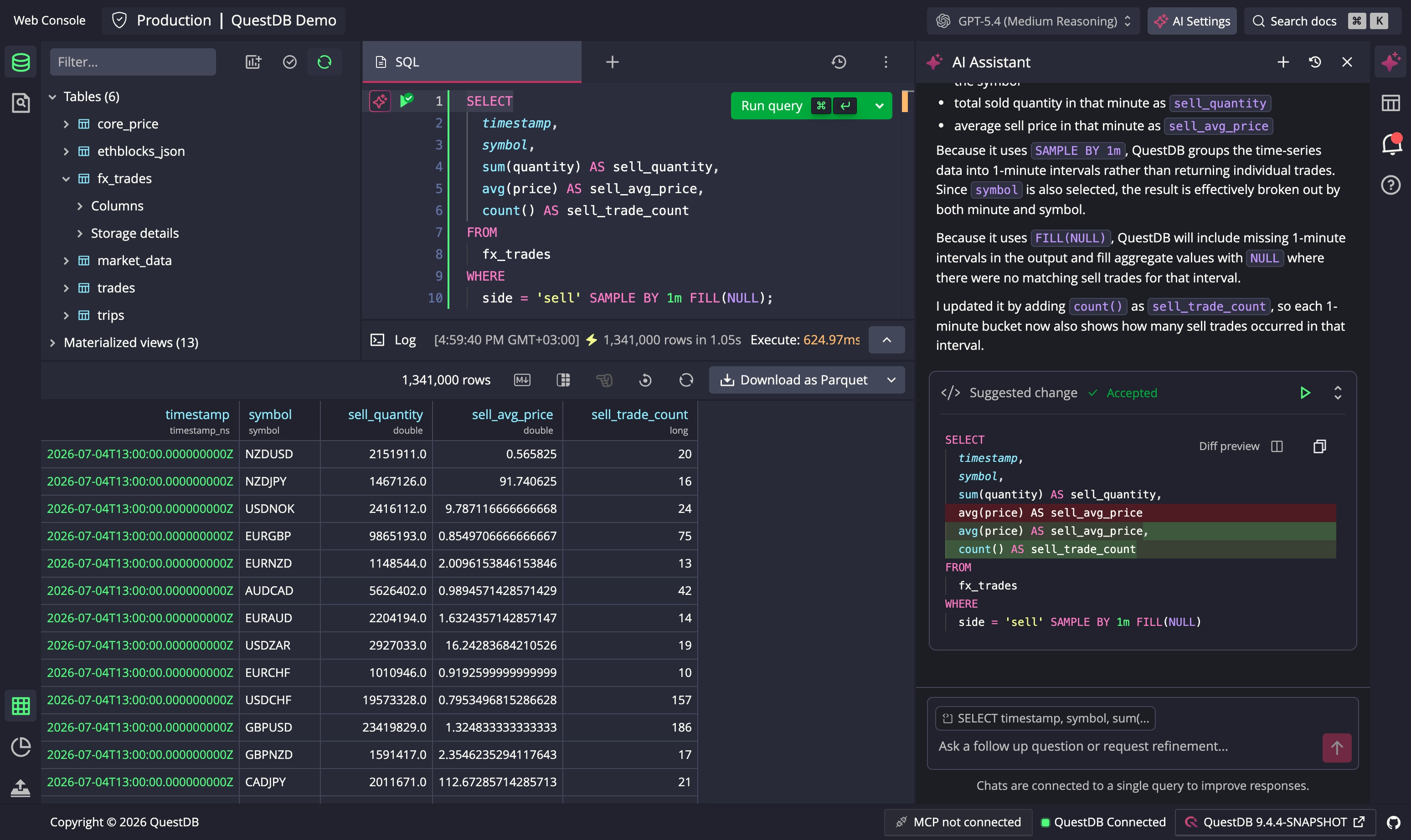The image size is (1411, 840).
Task: Expand the market_data table
Action: point(66,261)
